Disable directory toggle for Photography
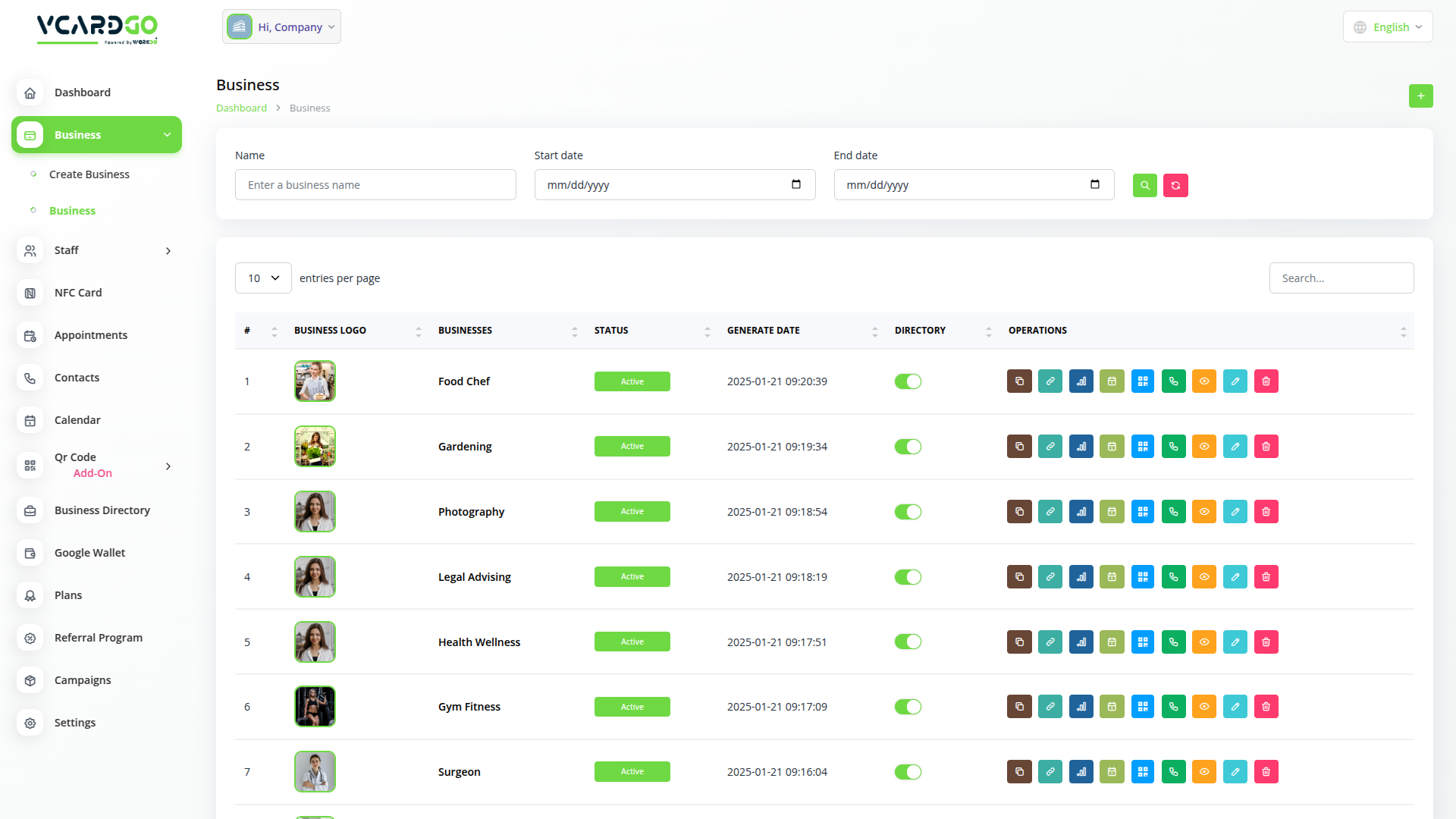The width and height of the screenshot is (1456, 819). [908, 512]
